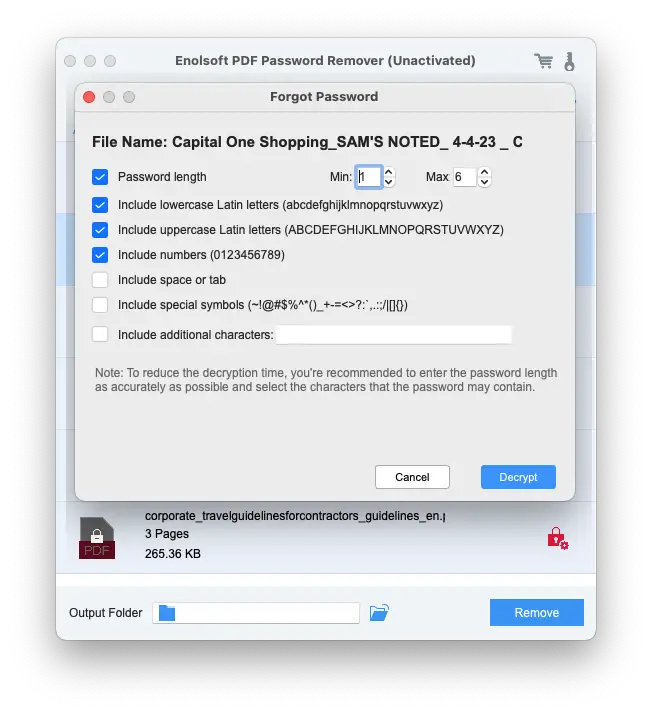Image resolution: width=652 pixels, height=714 pixels.
Task: Open the output folder browse icon
Action: (x=379, y=612)
